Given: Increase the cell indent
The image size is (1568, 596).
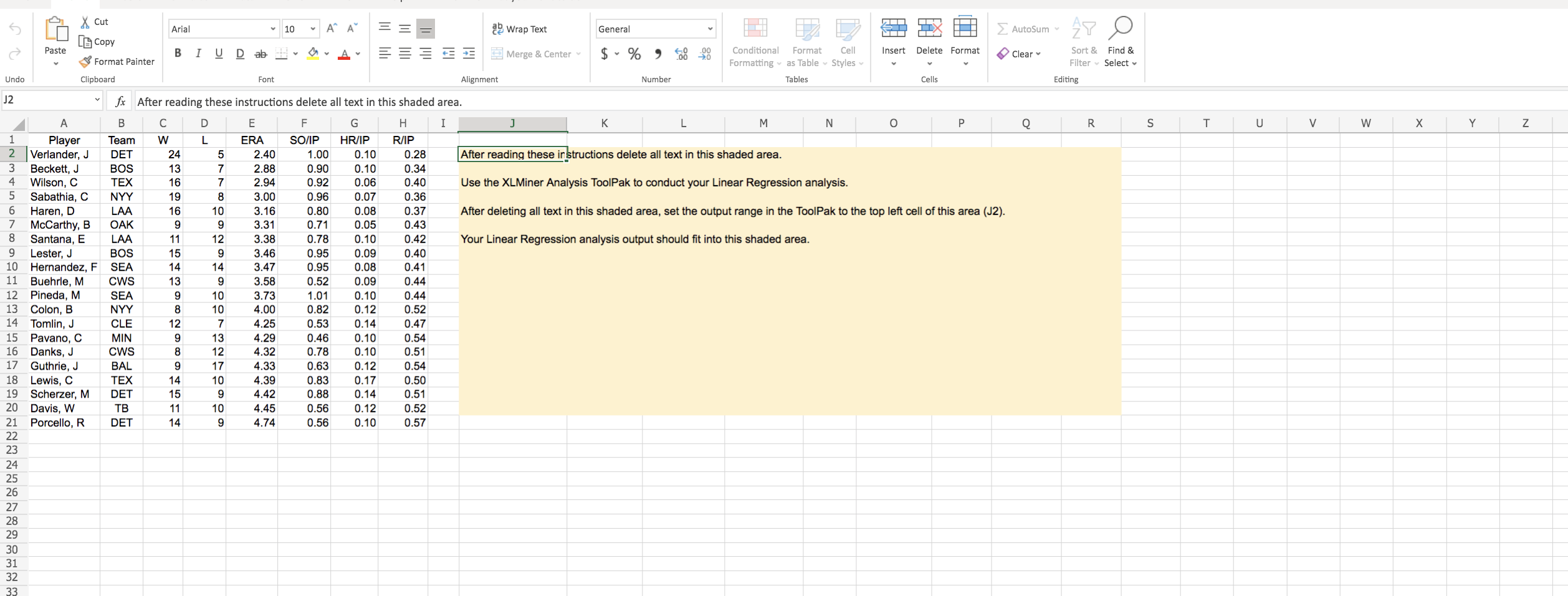Looking at the screenshot, I should (x=469, y=54).
